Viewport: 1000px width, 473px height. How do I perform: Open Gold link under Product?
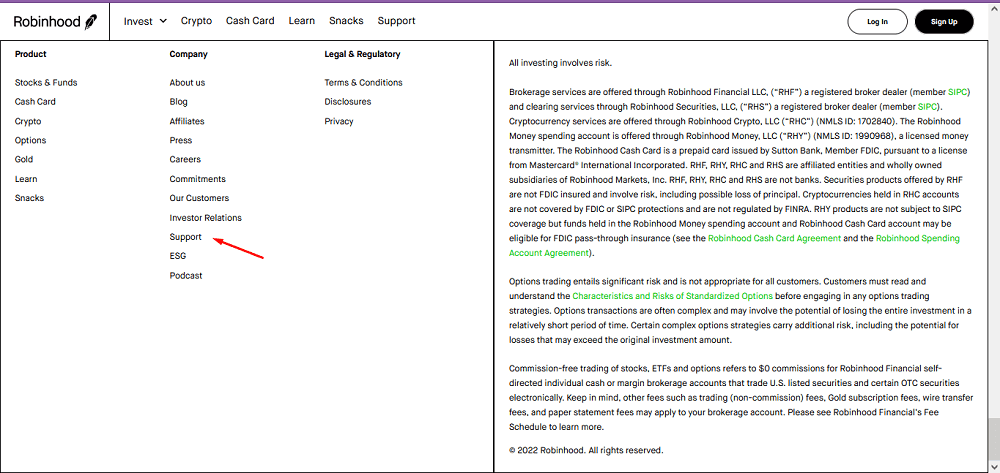click(24, 159)
